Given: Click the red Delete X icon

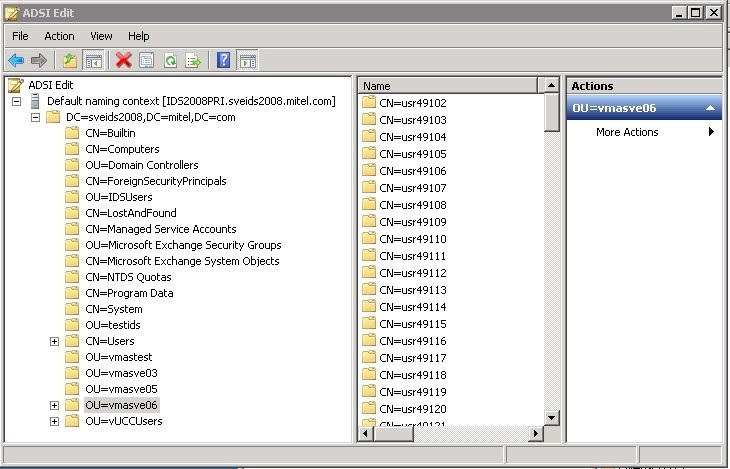Looking at the screenshot, I should point(123,61).
